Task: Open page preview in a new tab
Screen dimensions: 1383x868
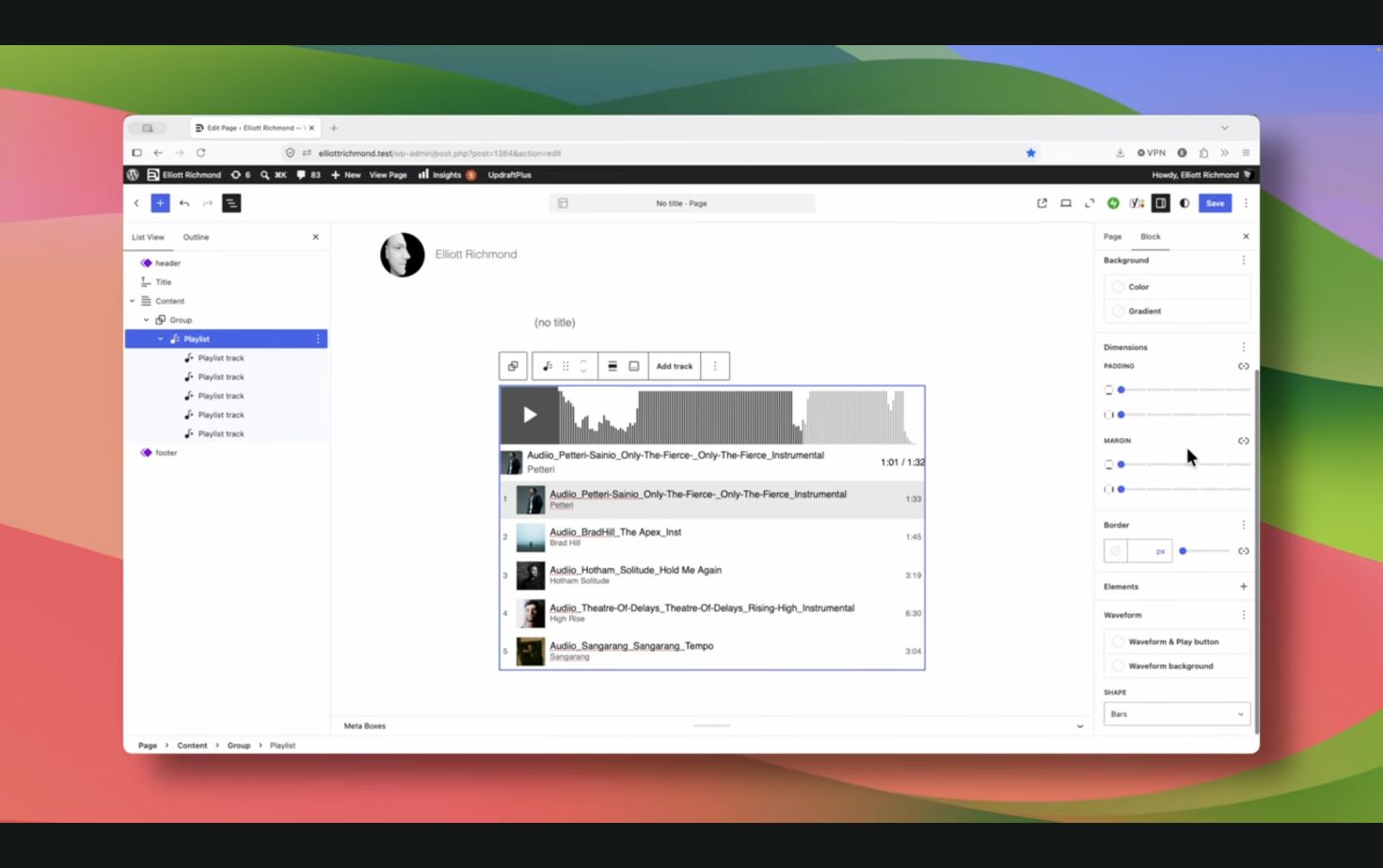Action: 1042,203
